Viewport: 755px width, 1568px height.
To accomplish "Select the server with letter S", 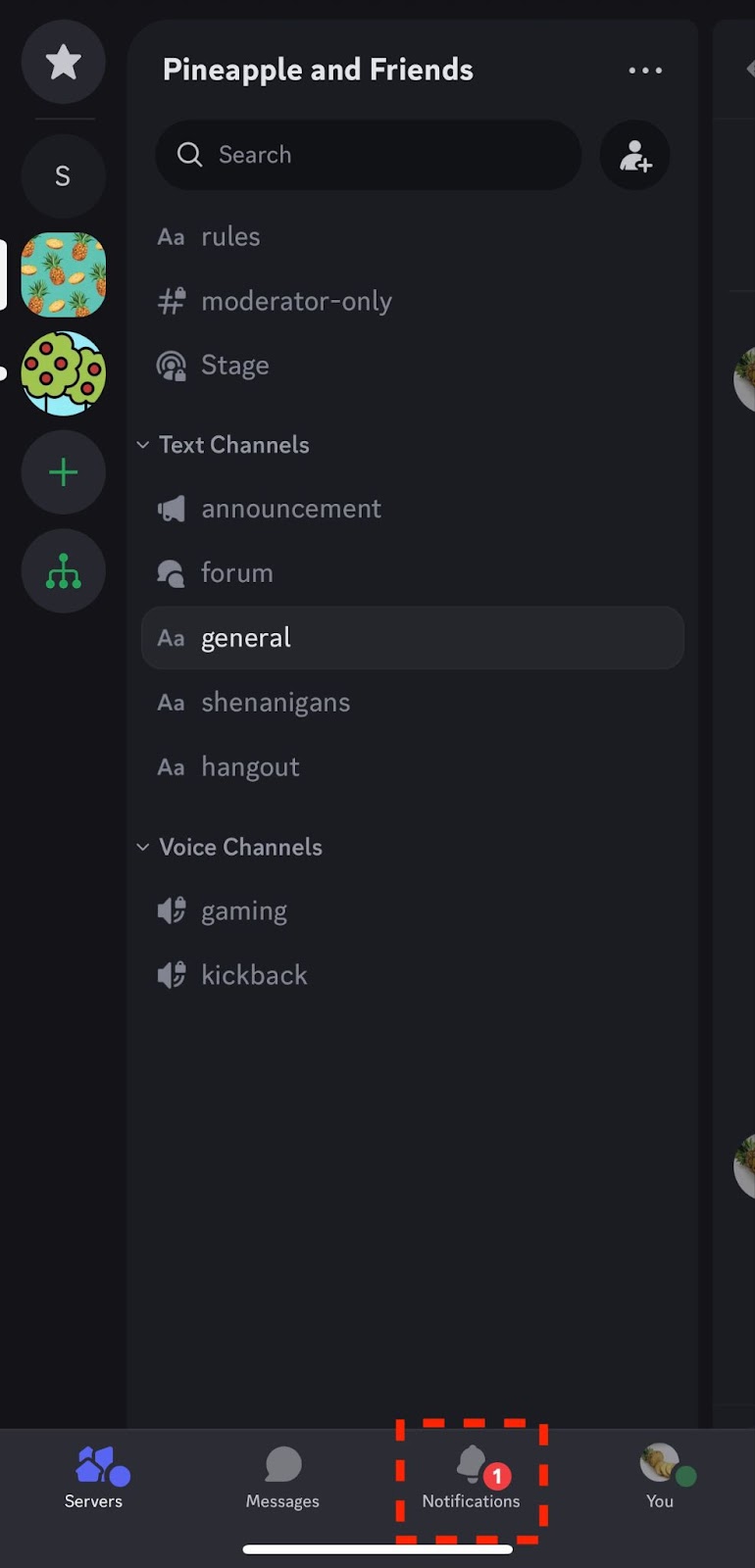I will pos(64,176).
